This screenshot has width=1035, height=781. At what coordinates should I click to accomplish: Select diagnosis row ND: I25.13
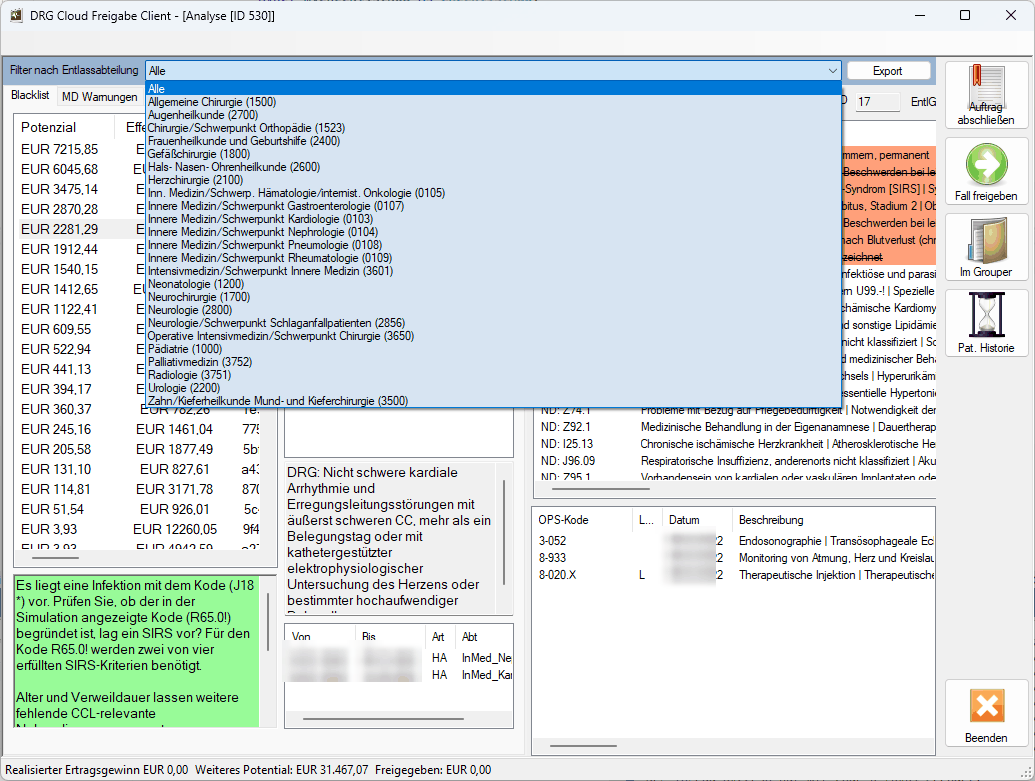click(x=736, y=444)
